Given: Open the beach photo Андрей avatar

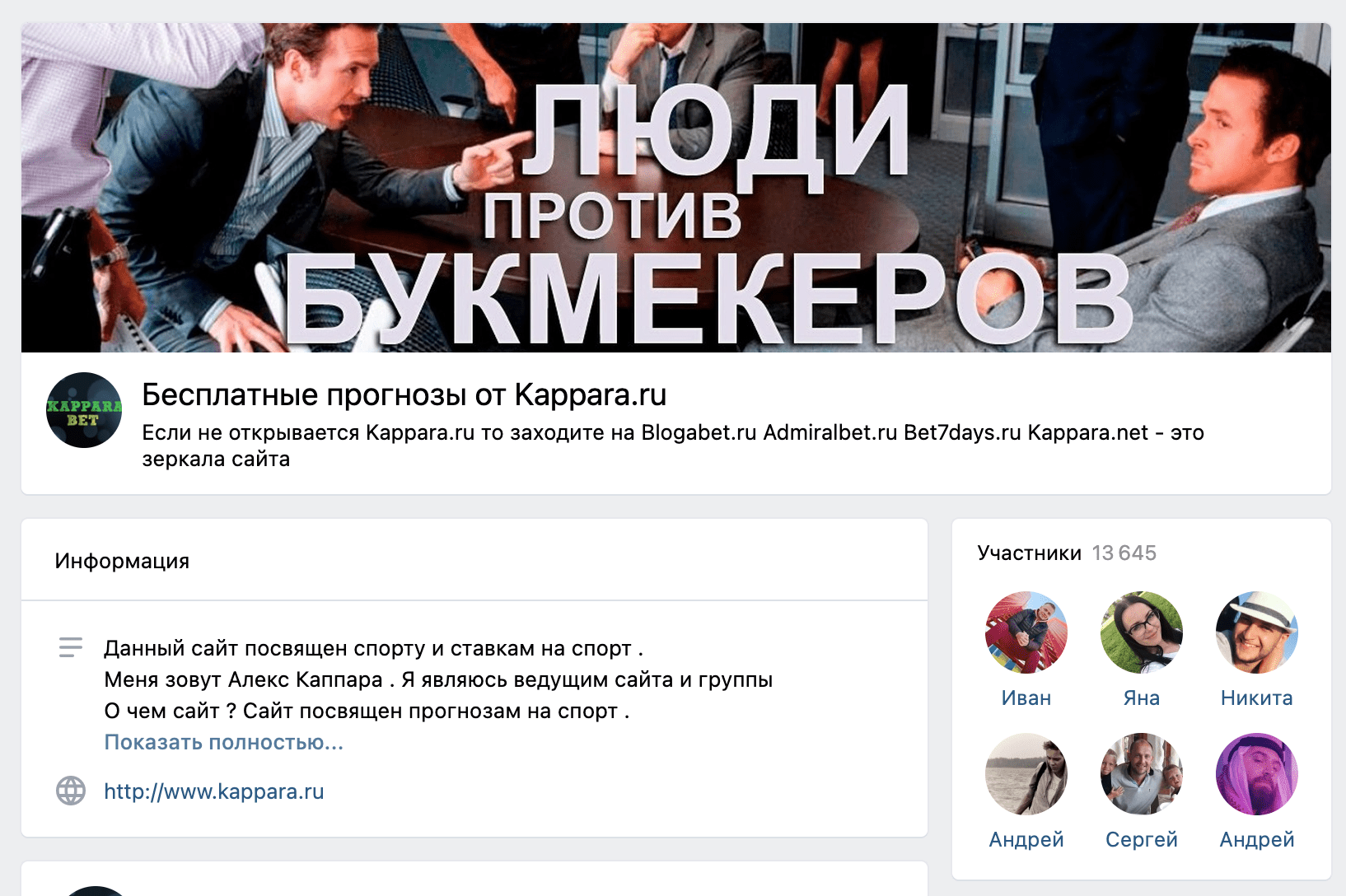Looking at the screenshot, I should 1026,774.
